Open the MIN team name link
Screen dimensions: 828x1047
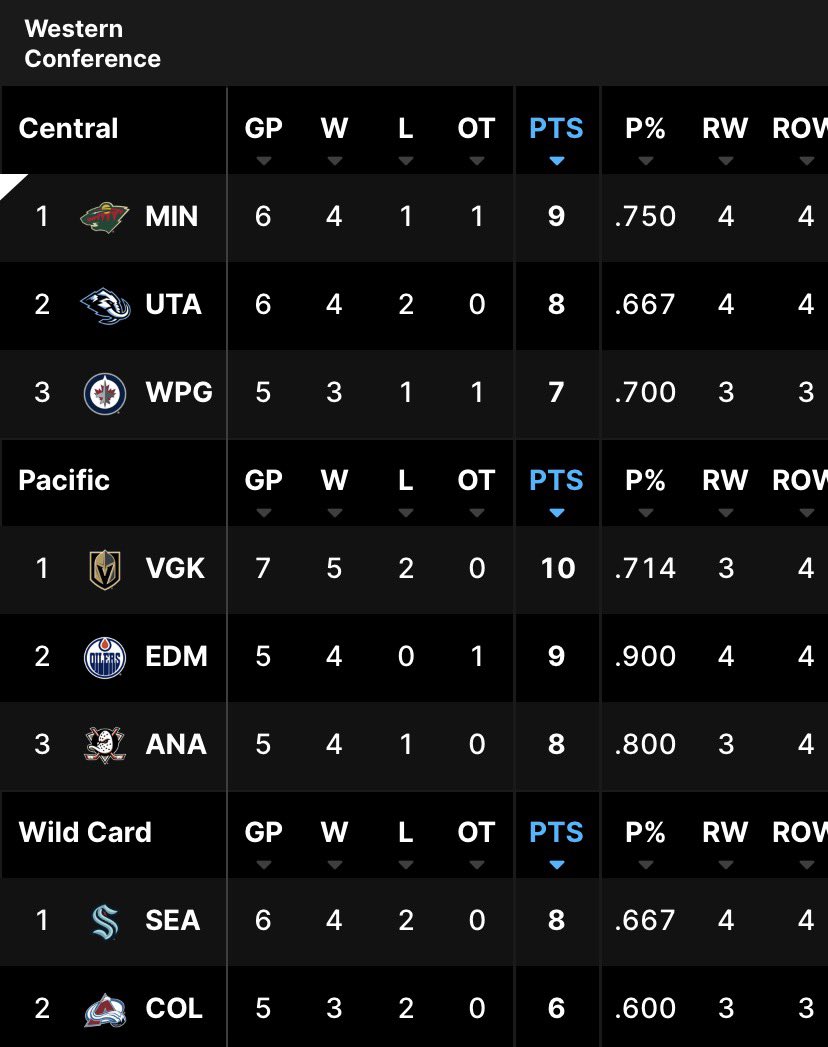tap(172, 217)
